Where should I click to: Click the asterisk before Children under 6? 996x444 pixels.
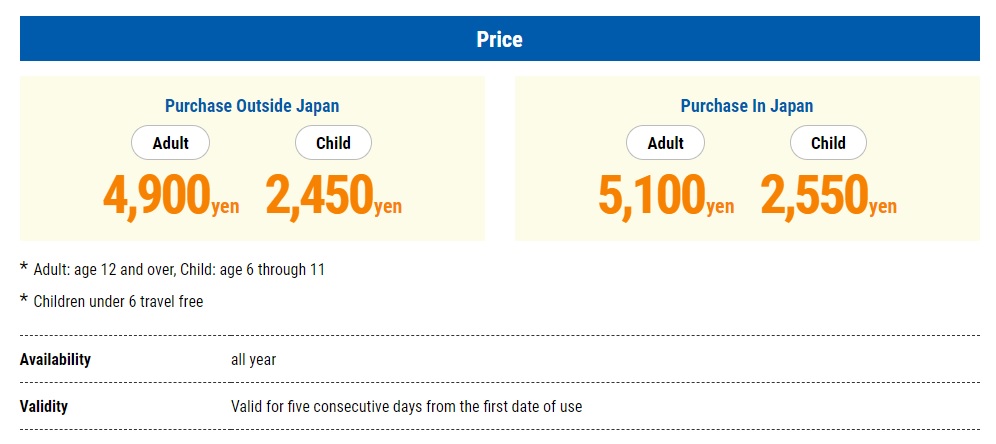point(24,298)
